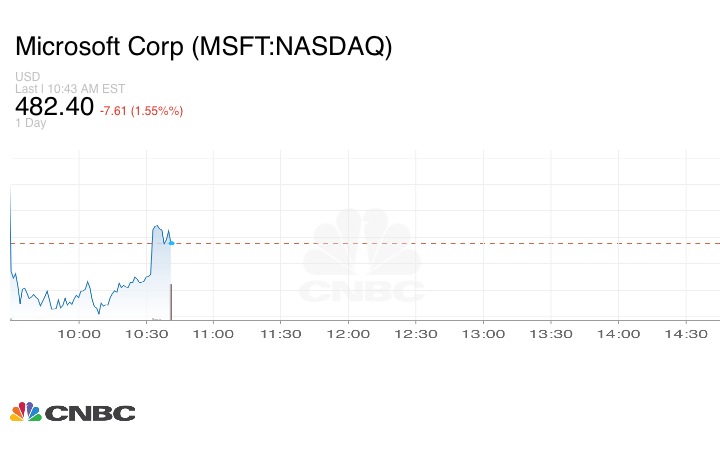
Task: Click the CNBC watermark in chart center
Action: 362,258
